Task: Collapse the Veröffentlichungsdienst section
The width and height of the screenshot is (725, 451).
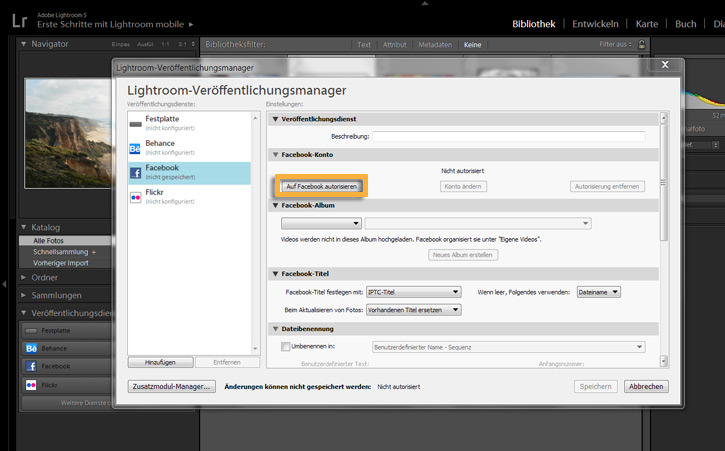Action: [276, 119]
